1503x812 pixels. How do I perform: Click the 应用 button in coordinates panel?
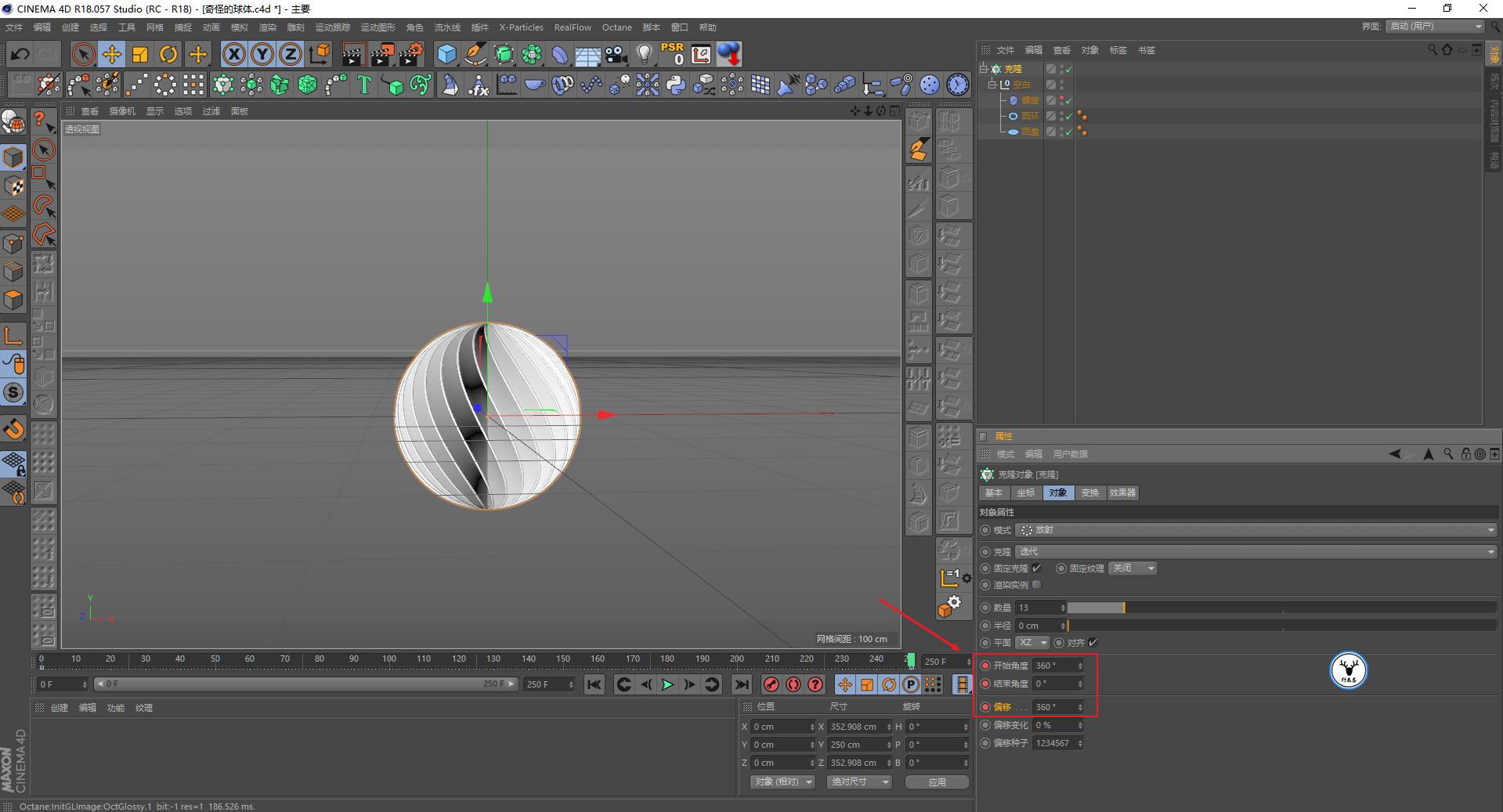[x=936, y=781]
